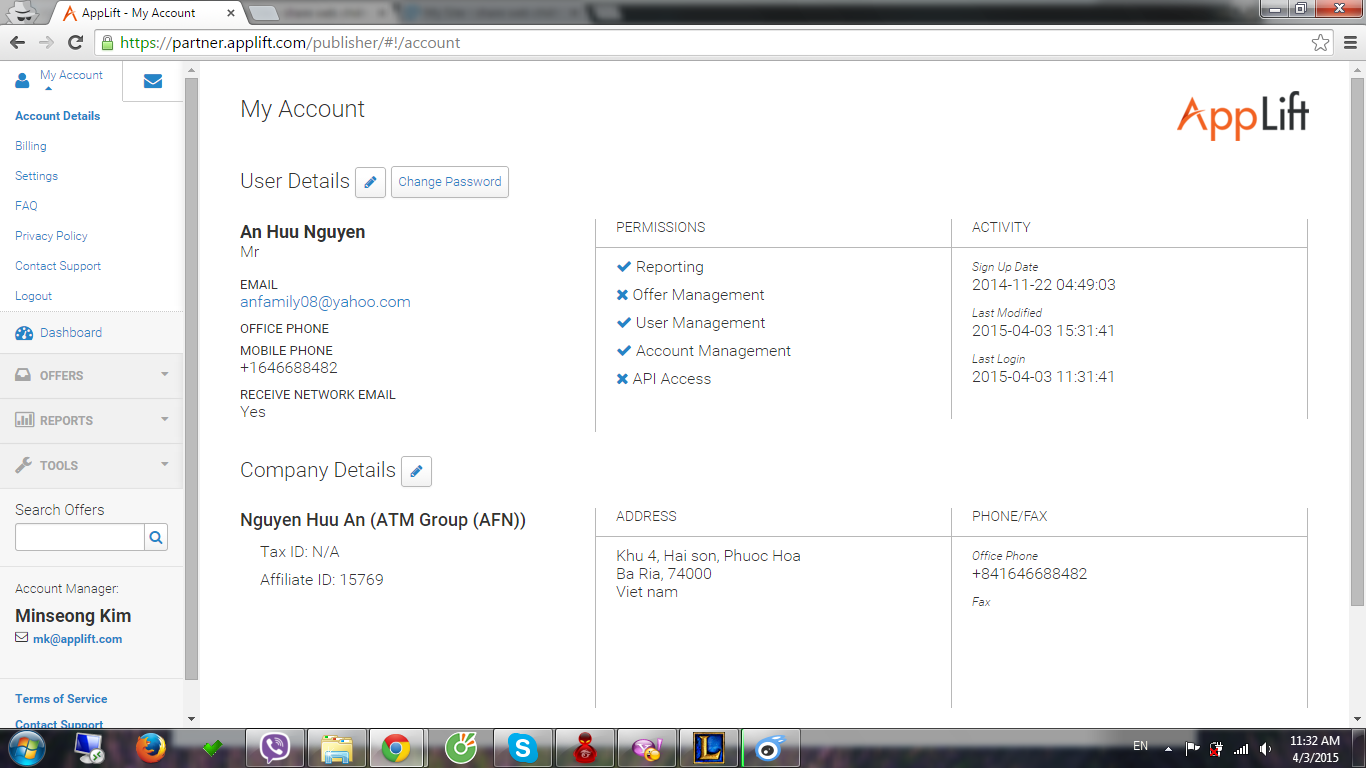Click the office phone number +841646688482
Viewport: 1366px width, 768px height.
point(1030,574)
